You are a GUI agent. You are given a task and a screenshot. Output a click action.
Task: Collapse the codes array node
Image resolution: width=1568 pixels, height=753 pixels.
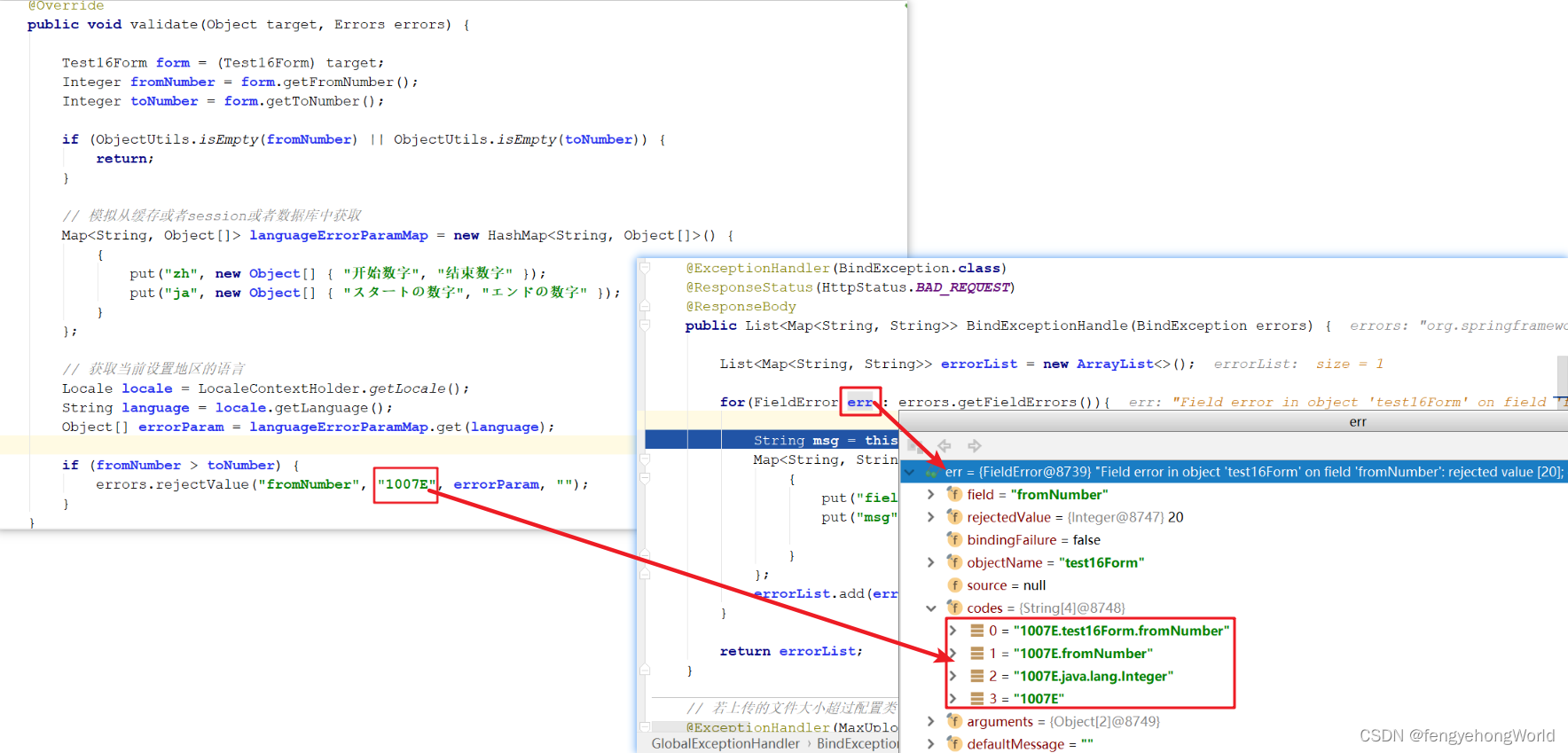(930, 608)
